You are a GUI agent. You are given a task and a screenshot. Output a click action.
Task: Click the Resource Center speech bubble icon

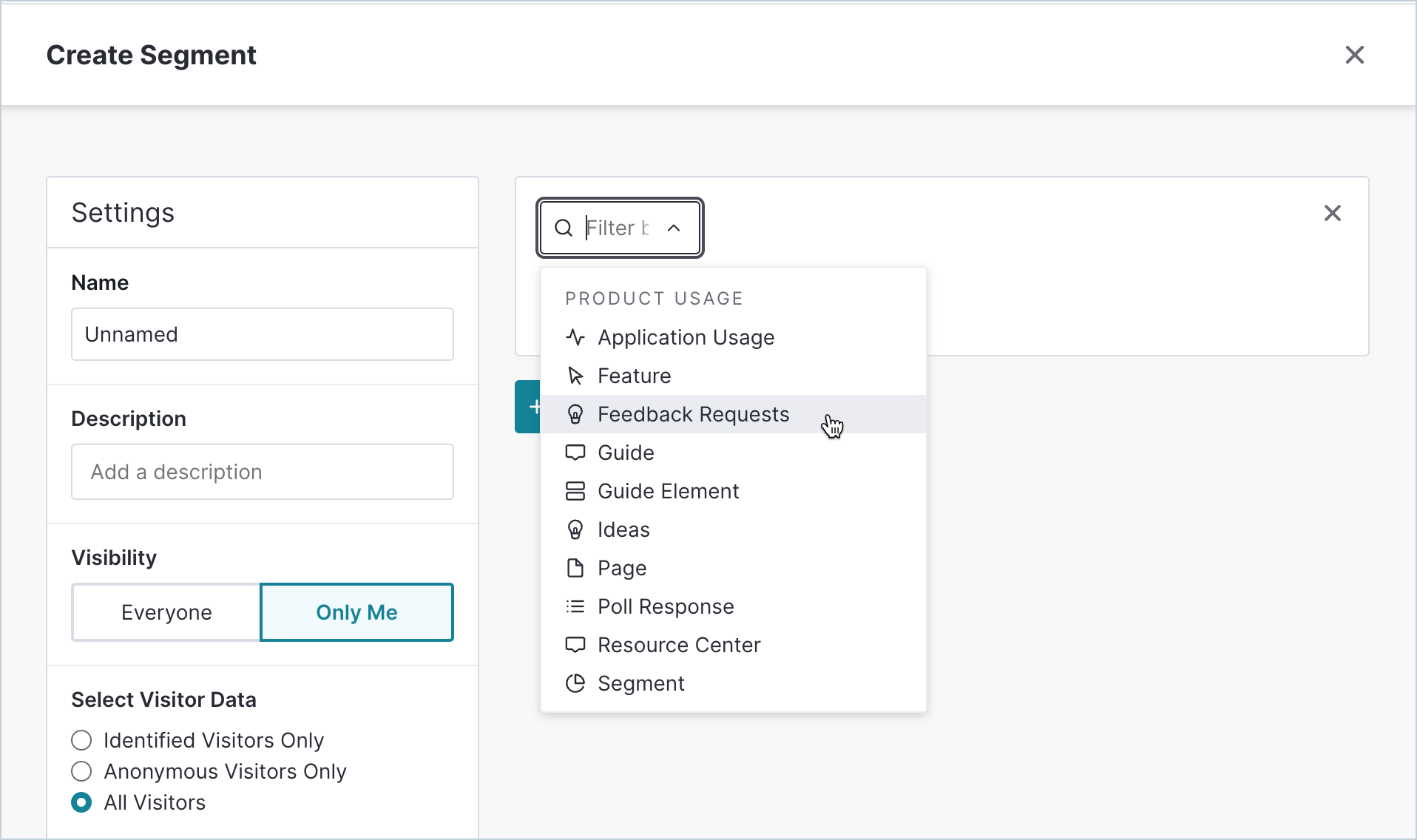point(575,645)
